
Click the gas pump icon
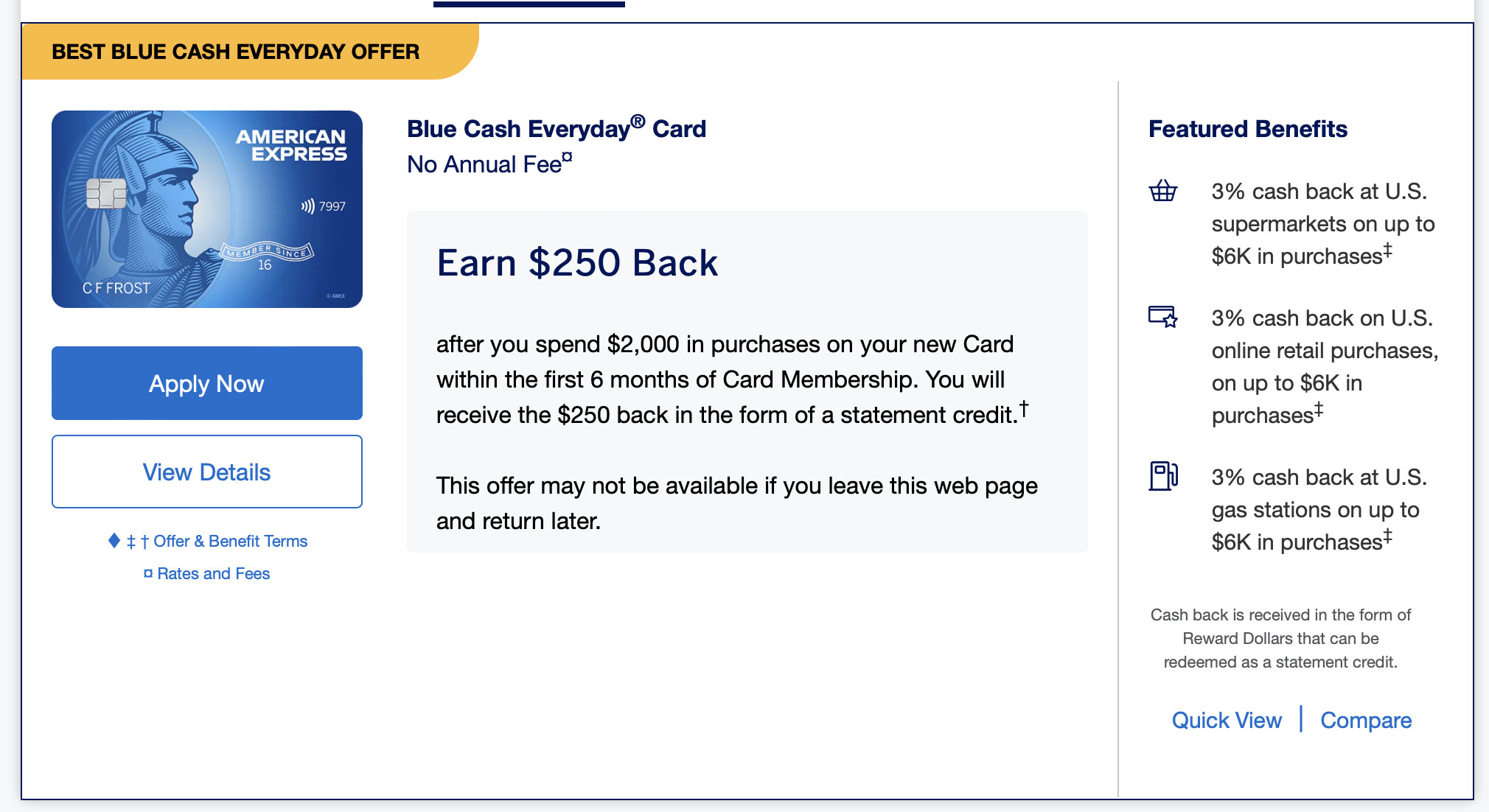1163,476
